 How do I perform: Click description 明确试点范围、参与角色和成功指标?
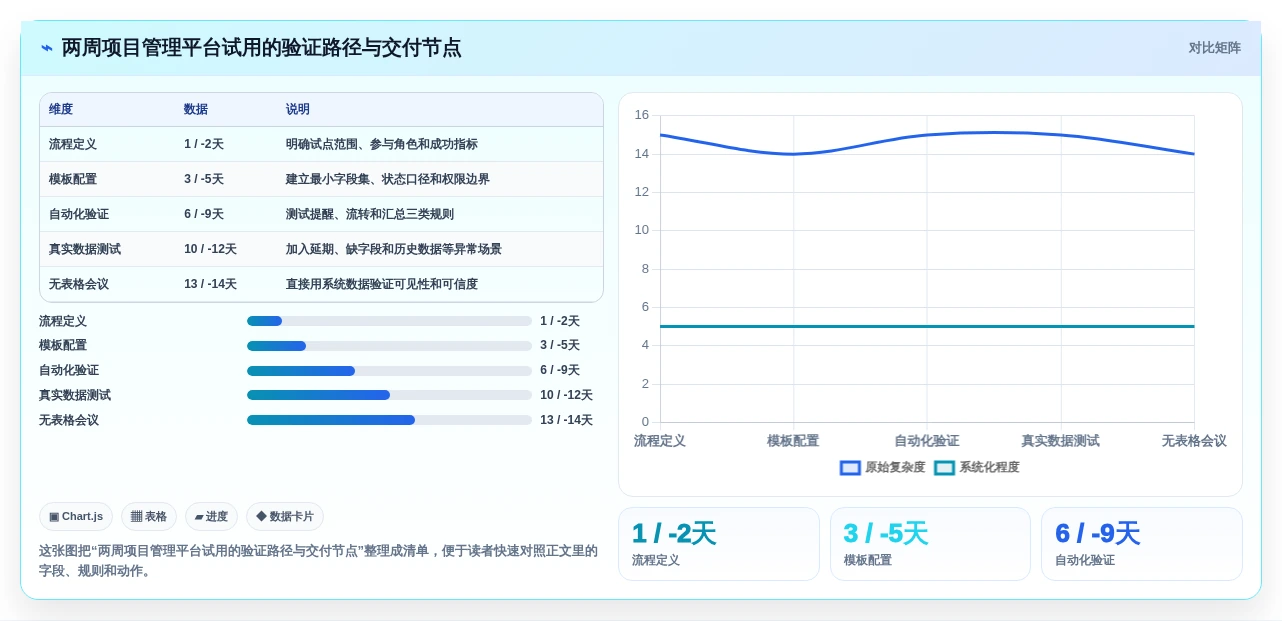coord(382,144)
